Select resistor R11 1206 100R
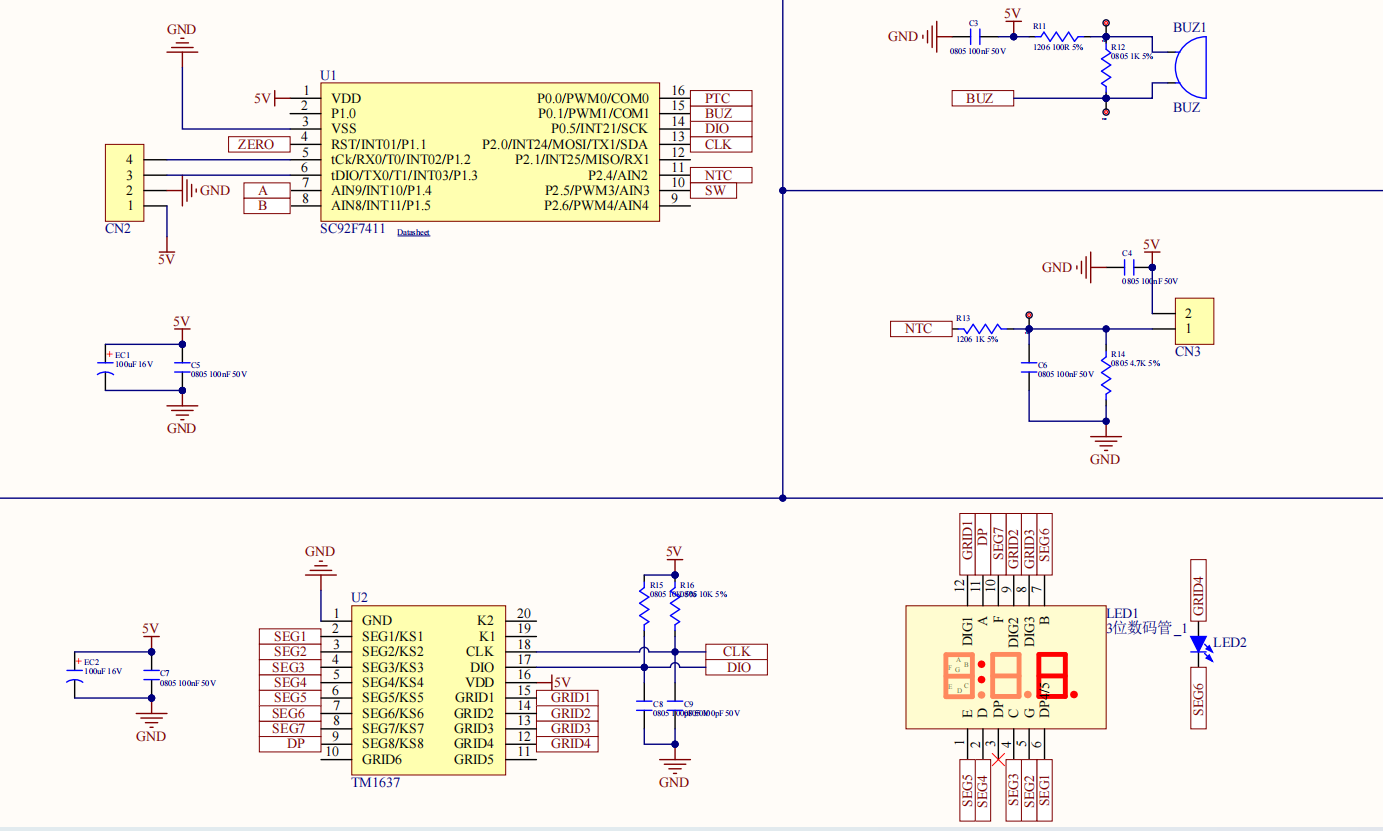Screen dimensions: 1383x831 coord(1058,35)
